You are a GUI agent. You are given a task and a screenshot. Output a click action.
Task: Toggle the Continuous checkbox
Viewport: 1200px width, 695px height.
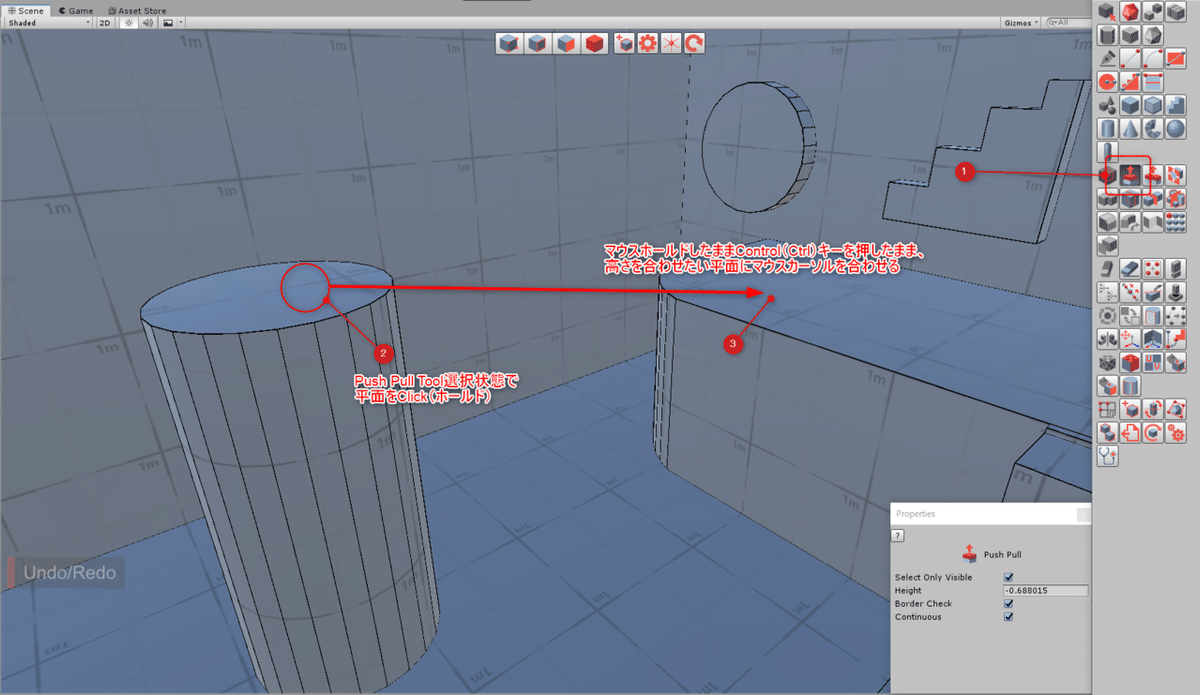point(1008,616)
